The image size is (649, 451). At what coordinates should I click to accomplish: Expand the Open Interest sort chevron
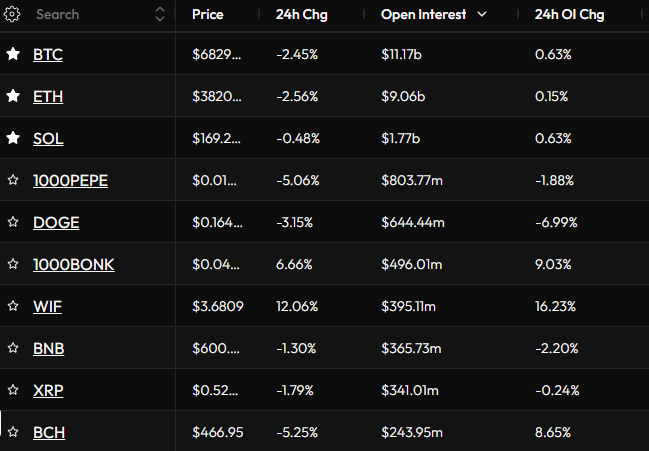pos(482,15)
